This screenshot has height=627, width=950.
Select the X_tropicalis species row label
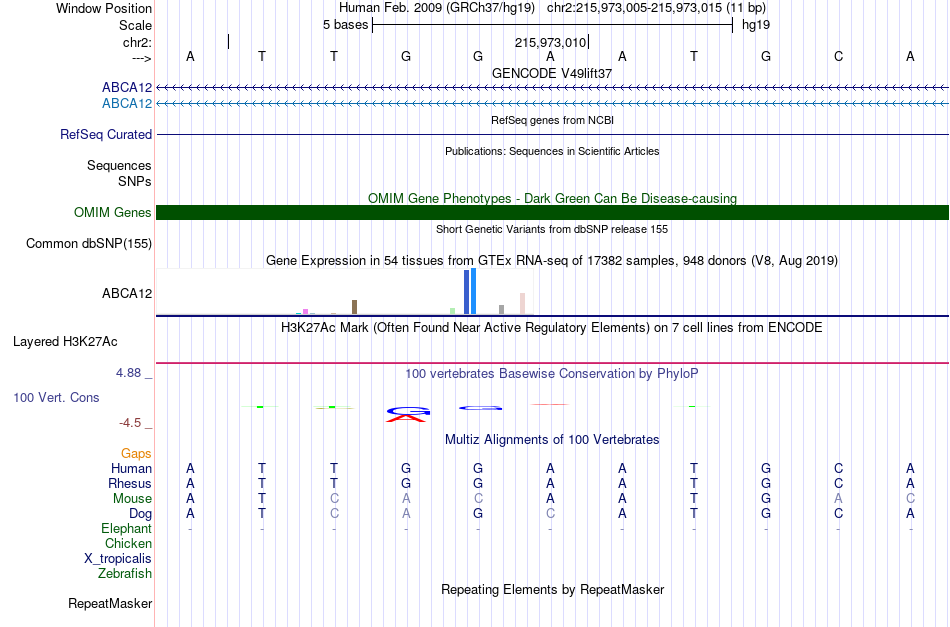[118, 559]
